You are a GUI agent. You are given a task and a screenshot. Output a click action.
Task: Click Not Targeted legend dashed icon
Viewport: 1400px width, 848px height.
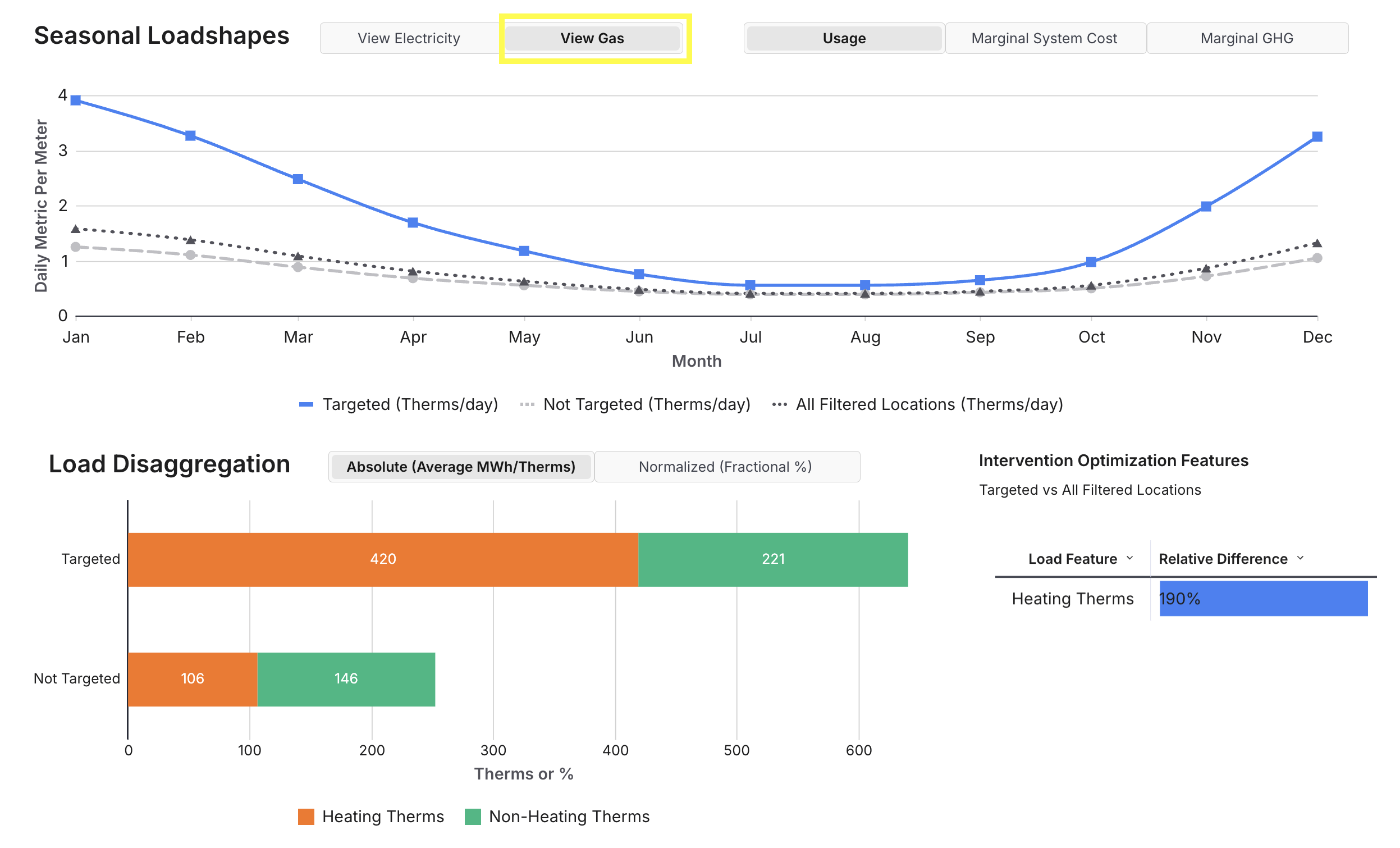527,405
